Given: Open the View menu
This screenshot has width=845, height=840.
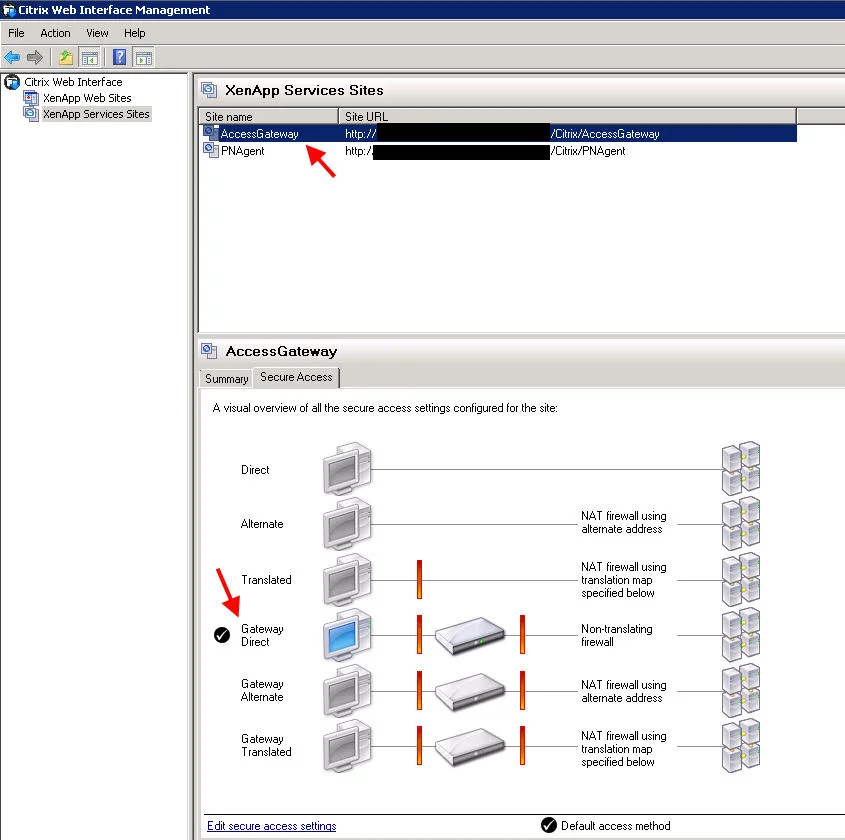Looking at the screenshot, I should [x=98, y=33].
